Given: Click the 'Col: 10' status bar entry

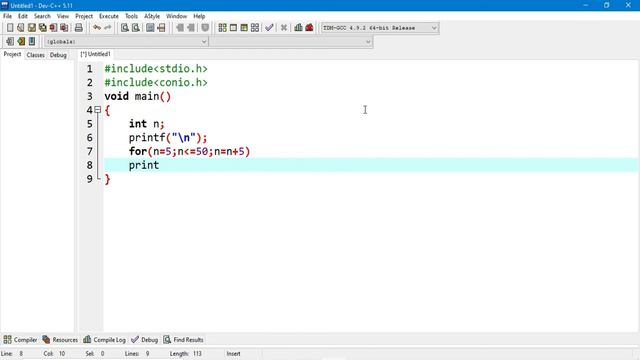Looking at the screenshot, I should [54, 353].
